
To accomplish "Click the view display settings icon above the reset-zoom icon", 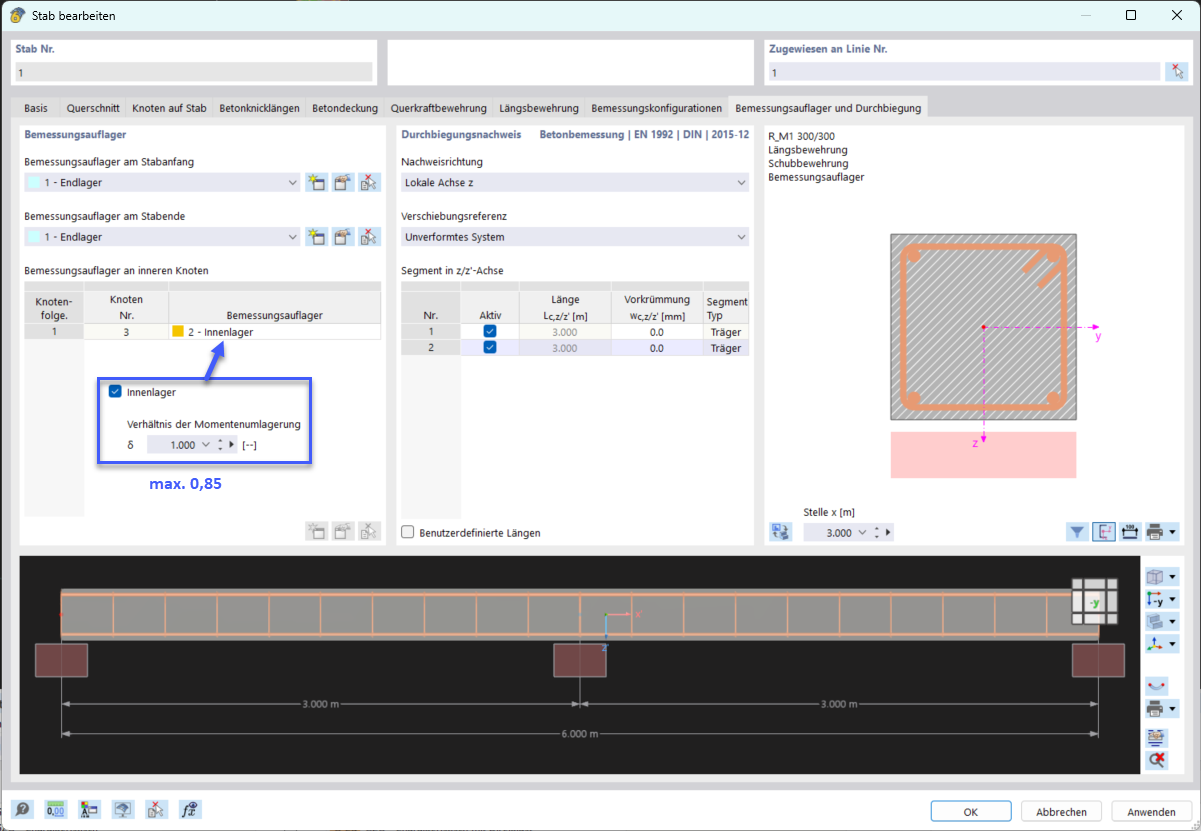I will [1157, 737].
